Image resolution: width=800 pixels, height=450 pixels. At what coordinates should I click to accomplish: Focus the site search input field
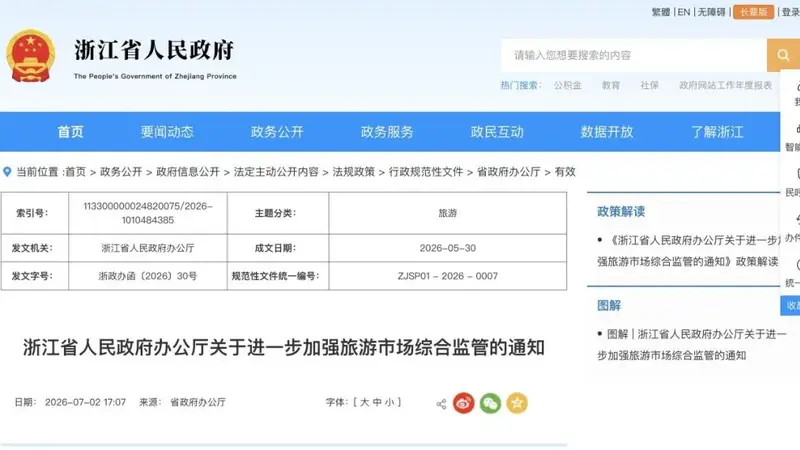point(634,55)
